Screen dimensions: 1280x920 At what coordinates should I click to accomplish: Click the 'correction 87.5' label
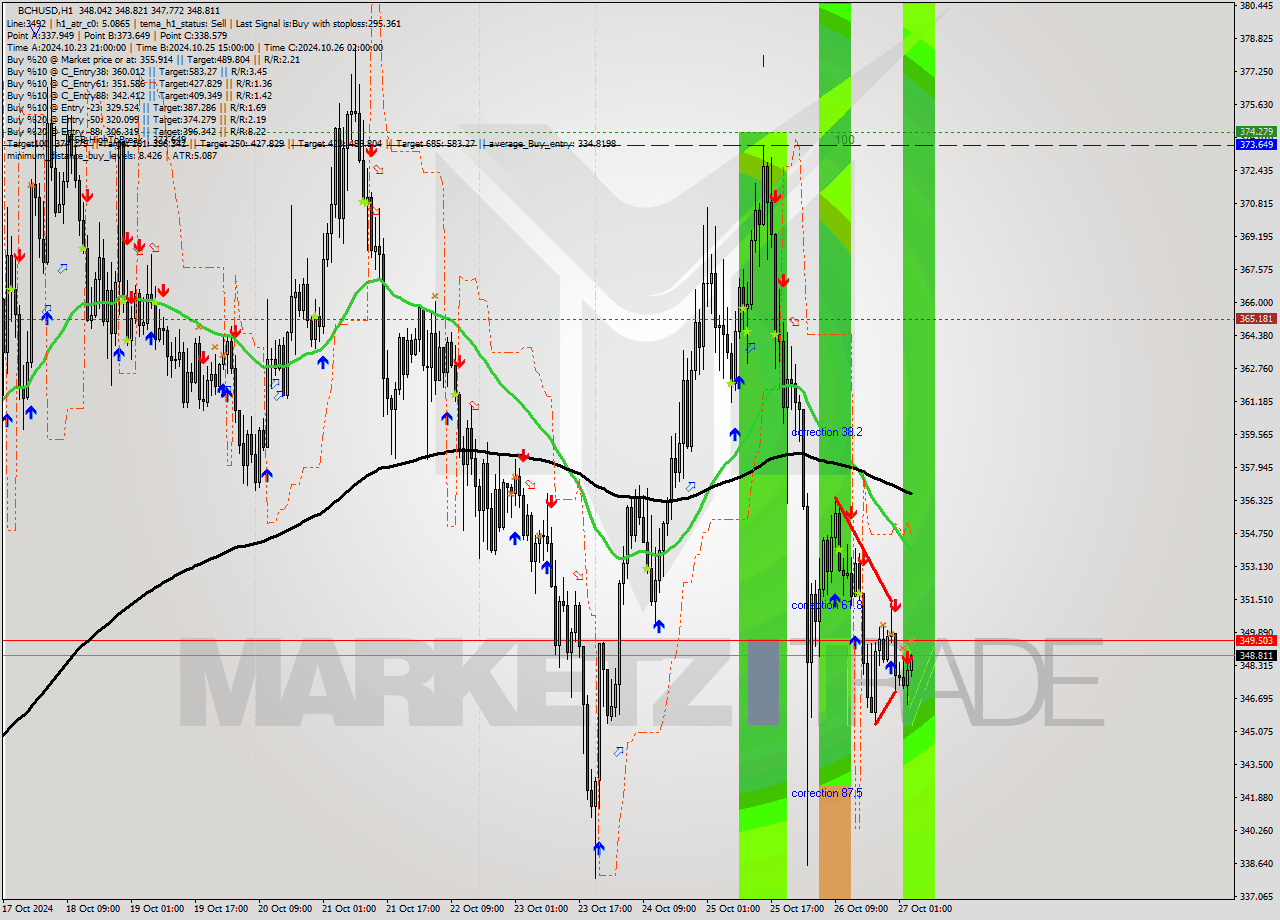tap(826, 793)
